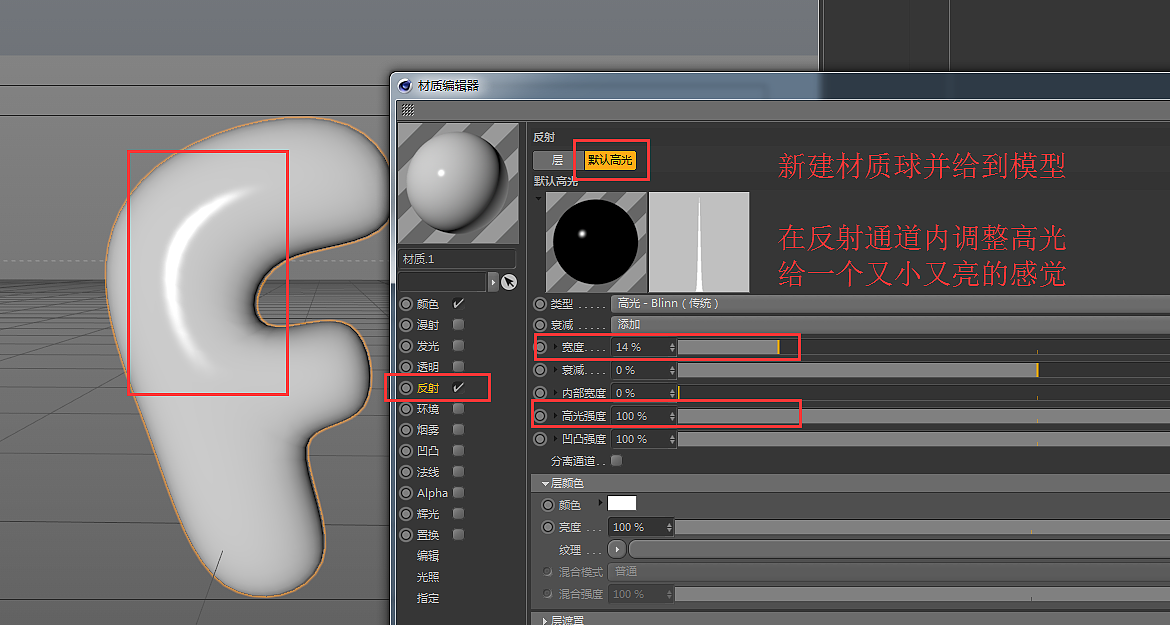
Task: Enable the 发光 channel checkbox
Action: (458, 345)
